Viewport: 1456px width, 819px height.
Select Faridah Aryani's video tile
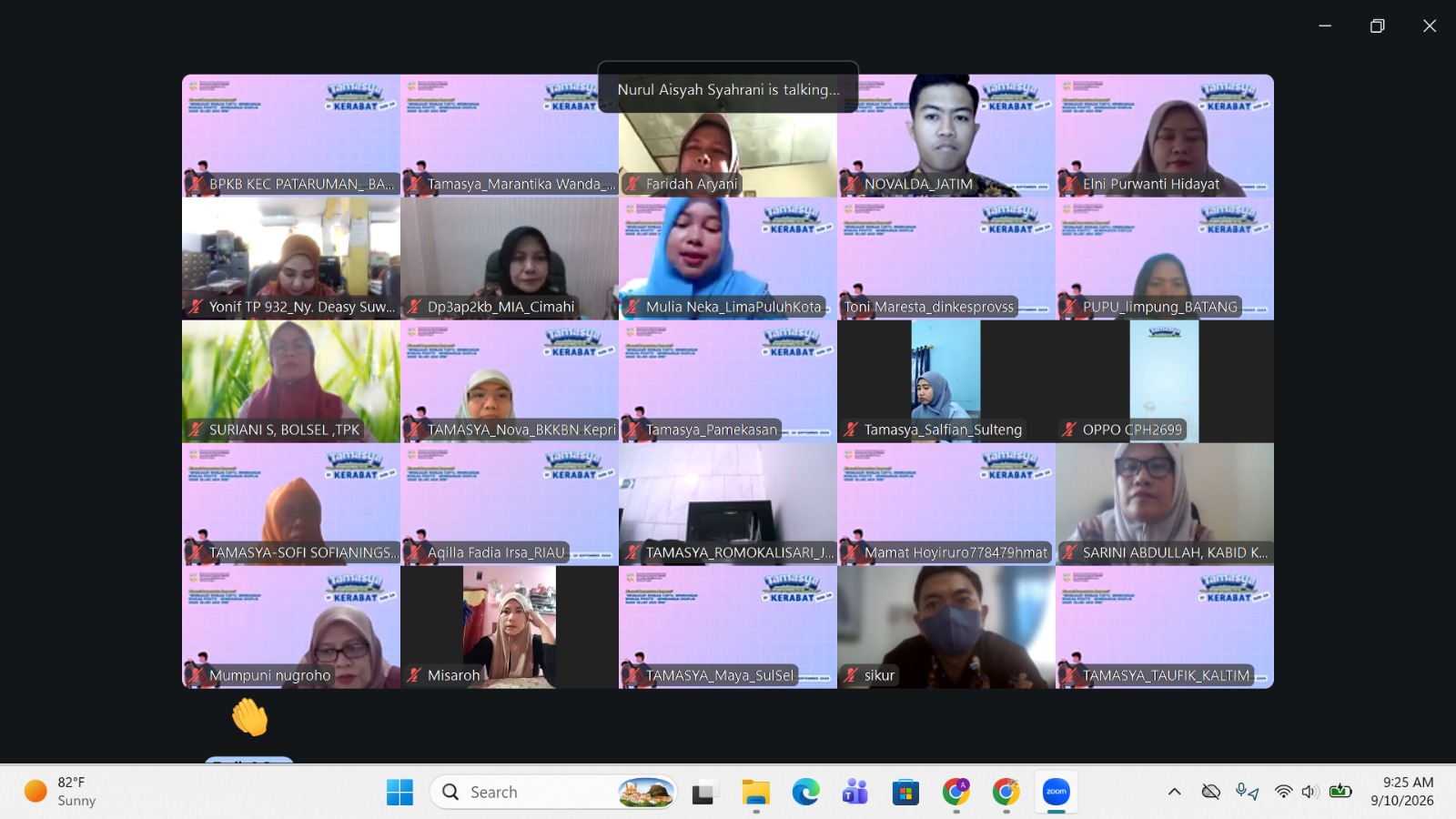point(728,136)
